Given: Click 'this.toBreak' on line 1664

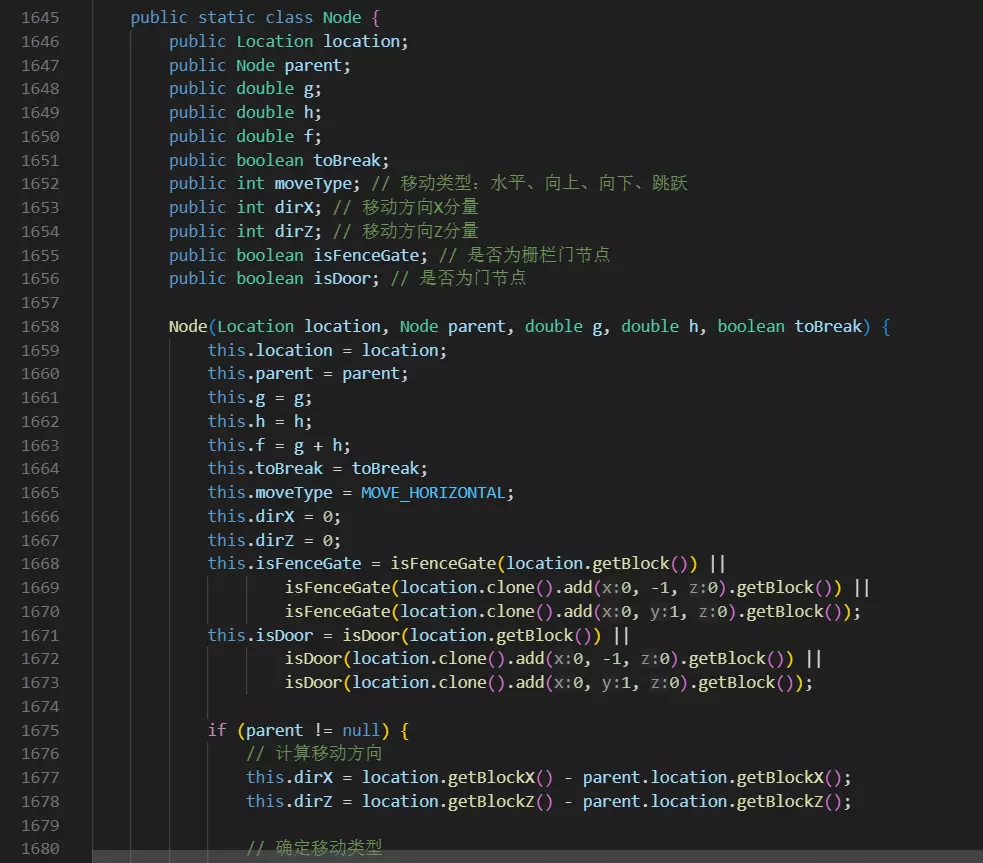Looking at the screenshot, I should (x=265, y=469).
